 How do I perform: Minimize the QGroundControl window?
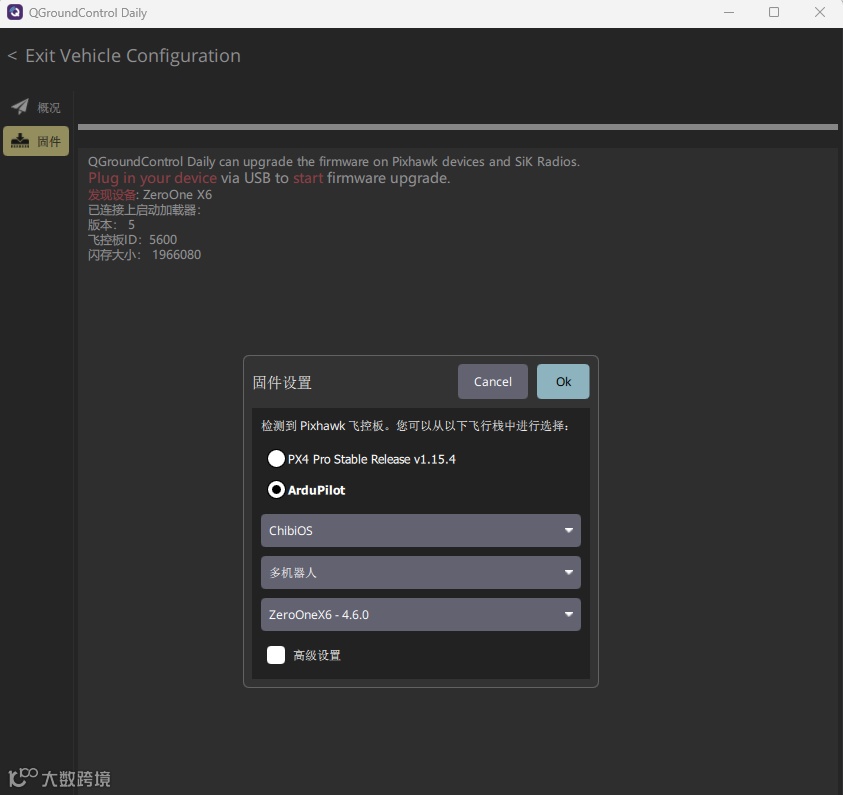pos(728,12)
